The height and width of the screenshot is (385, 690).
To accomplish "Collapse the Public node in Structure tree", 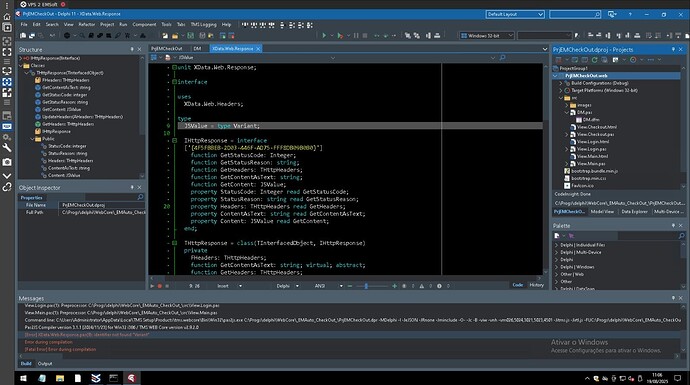I will point(33,139).
